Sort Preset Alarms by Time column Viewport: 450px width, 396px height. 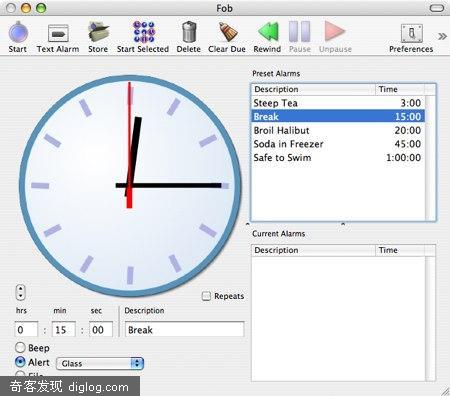(x=400, y=89)
